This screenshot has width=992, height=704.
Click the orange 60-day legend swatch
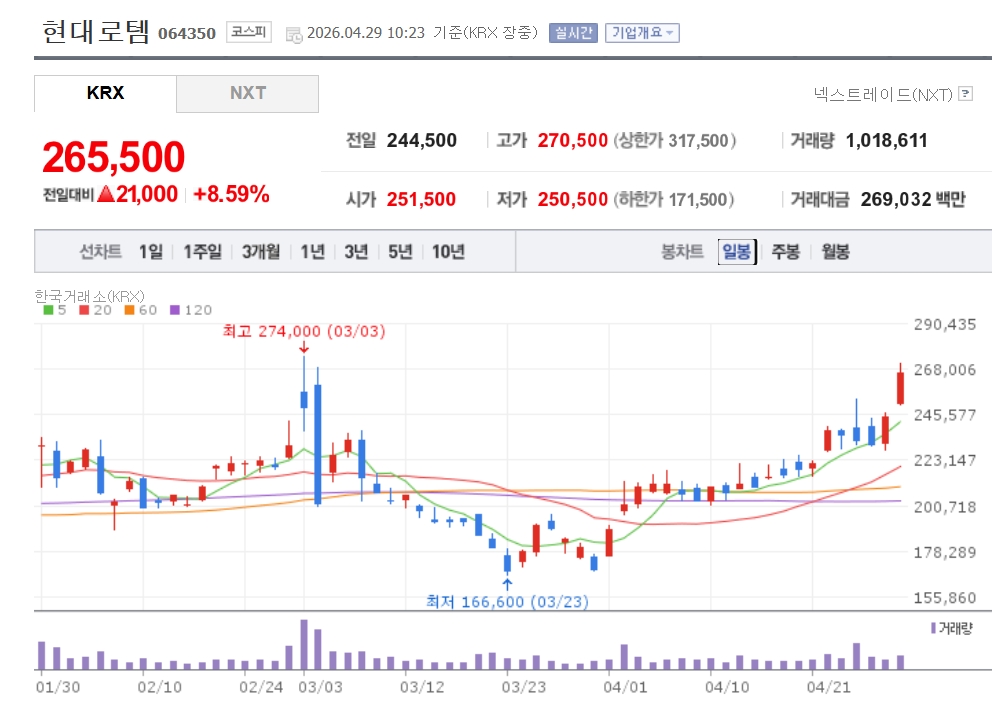129,310
